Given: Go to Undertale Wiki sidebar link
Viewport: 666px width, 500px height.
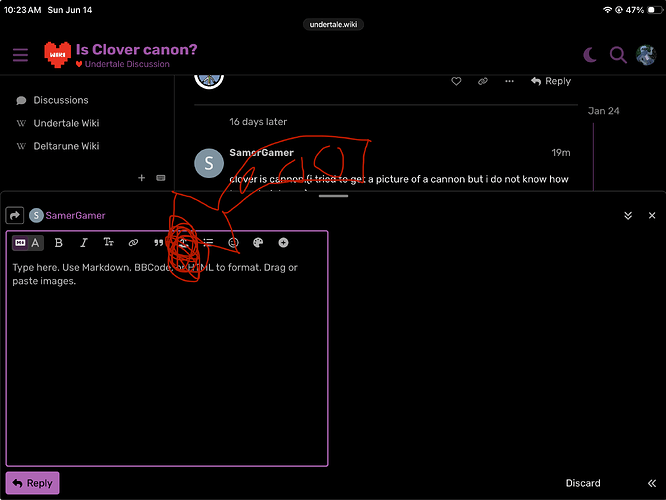Looking at the screenshot, I should tap(66, 123).
